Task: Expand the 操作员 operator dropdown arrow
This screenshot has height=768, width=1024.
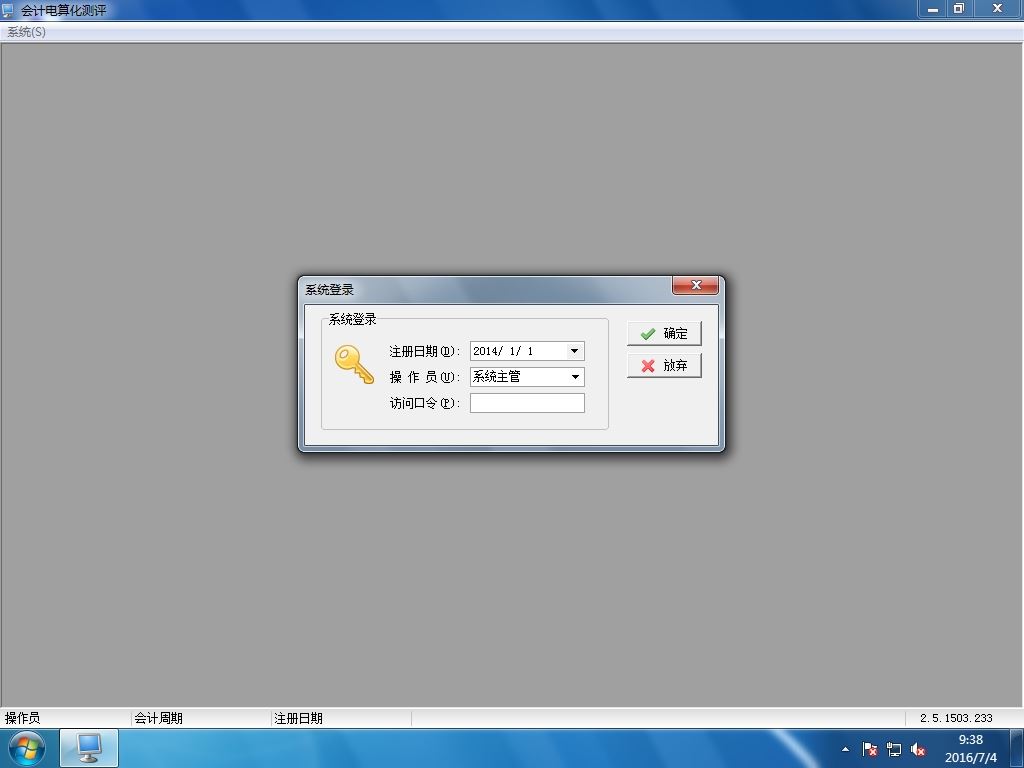Action: click(x=575, y=377)
